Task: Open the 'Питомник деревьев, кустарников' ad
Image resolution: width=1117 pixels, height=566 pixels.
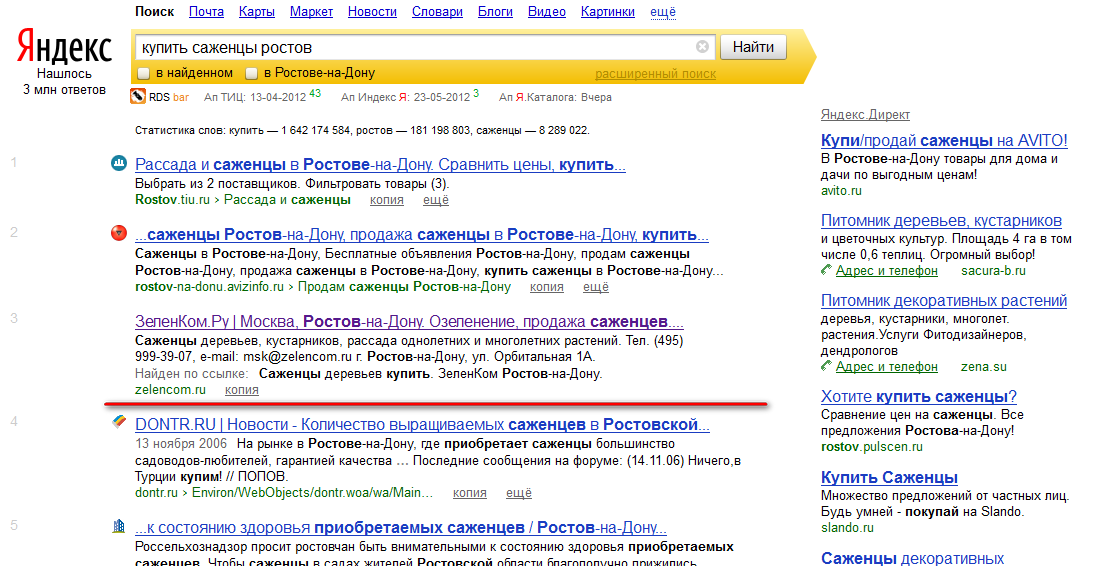Action: pos(941,221)
